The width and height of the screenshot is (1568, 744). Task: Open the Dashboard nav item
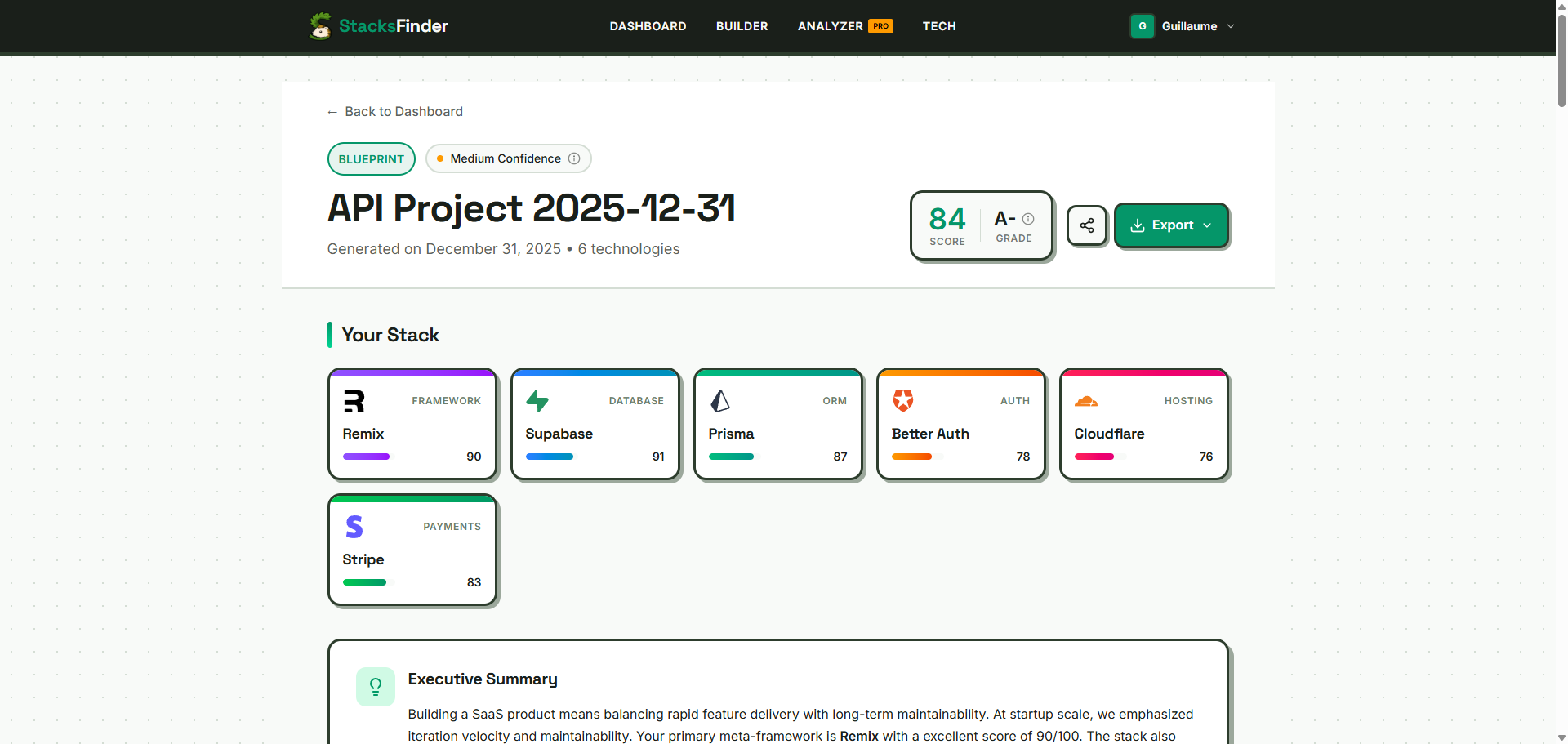[x=648, y=26]
